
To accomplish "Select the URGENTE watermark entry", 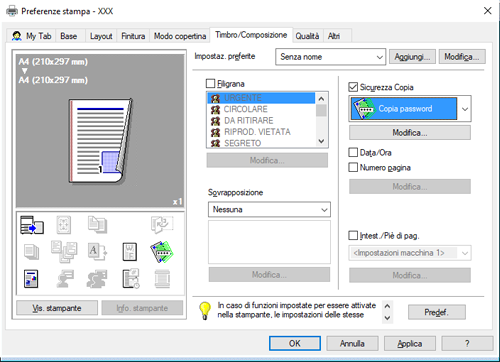I will (x=261, y=98).
